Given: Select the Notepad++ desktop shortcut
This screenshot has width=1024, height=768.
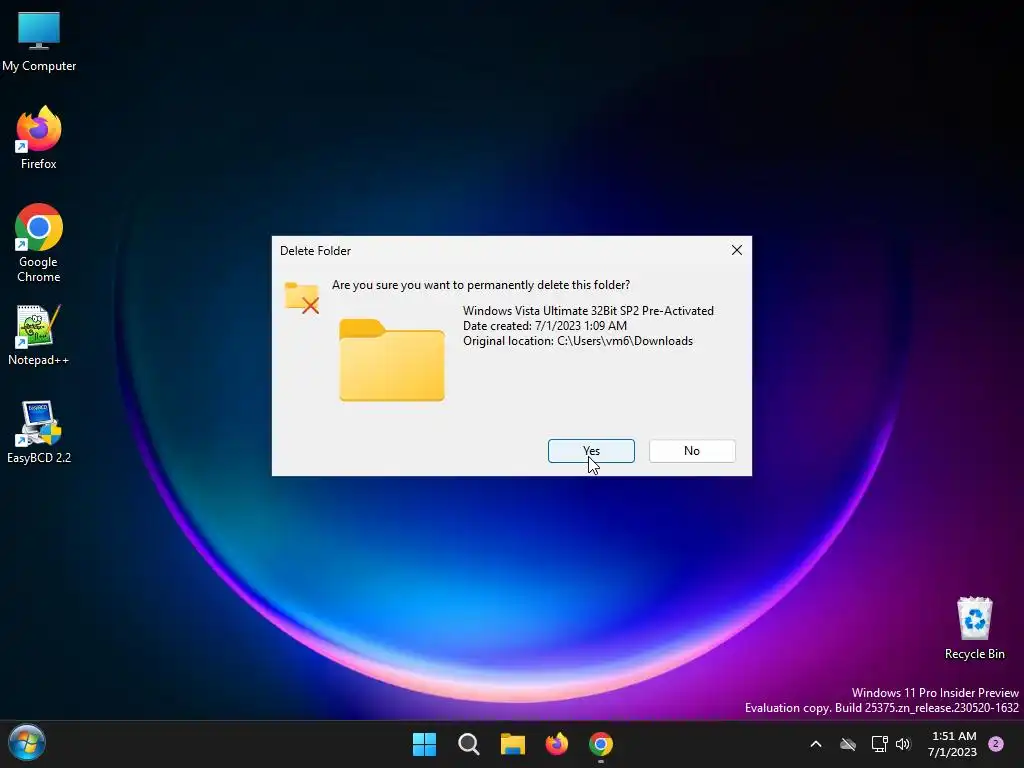Looking at the screenshot, I should tap(39, 335).
